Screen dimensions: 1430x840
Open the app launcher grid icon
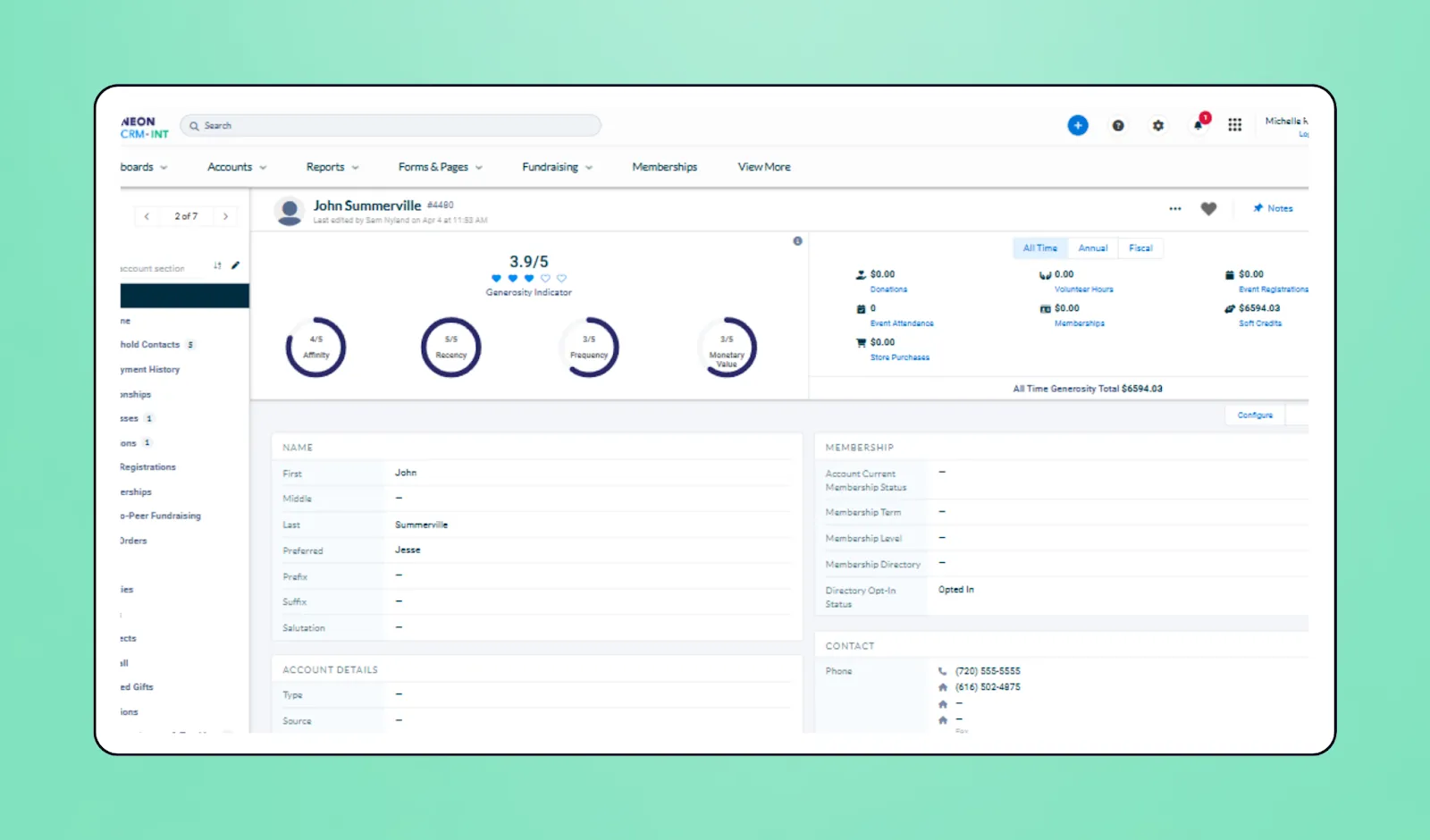1235,125
